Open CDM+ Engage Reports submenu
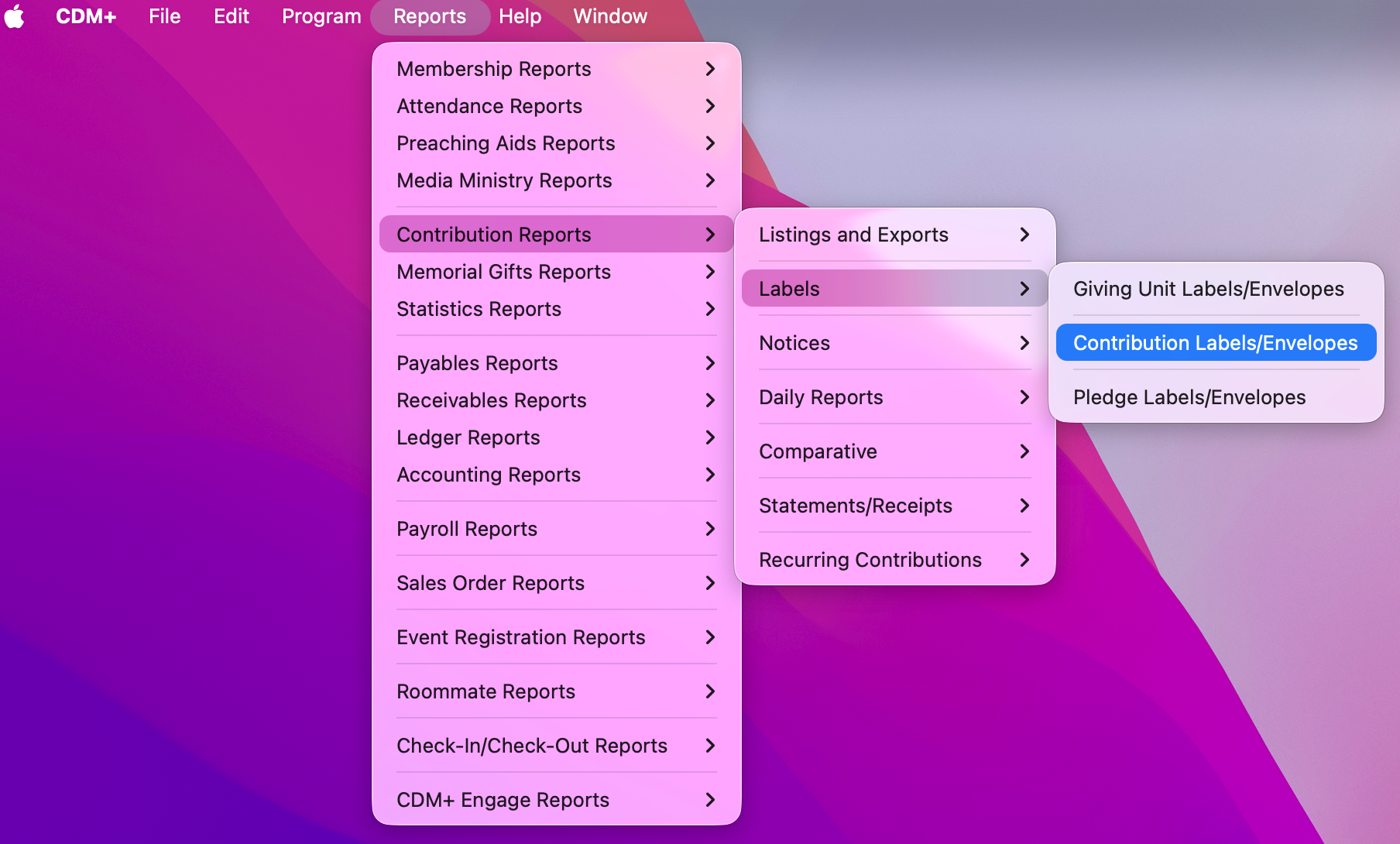Viewport: 1400px width, 844px height. pos(556,800)
